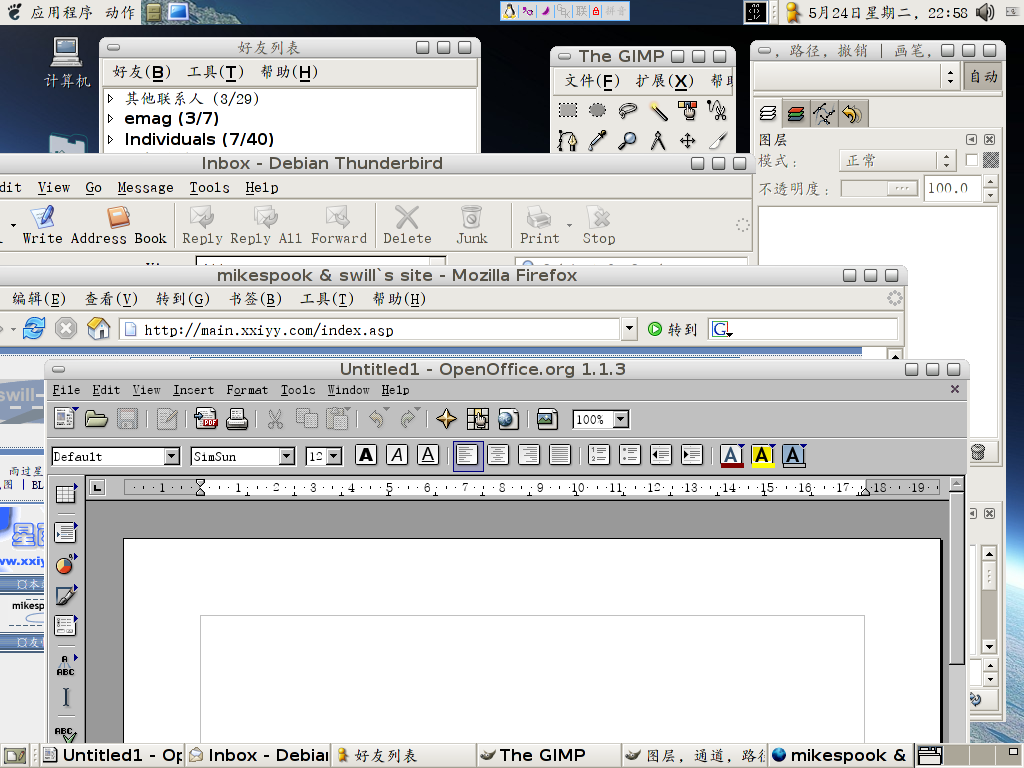Click Delete in Thunderbird toolbar
This screenshot has height=768, width=1024.
pyautogui.click(x=407, y=225)
